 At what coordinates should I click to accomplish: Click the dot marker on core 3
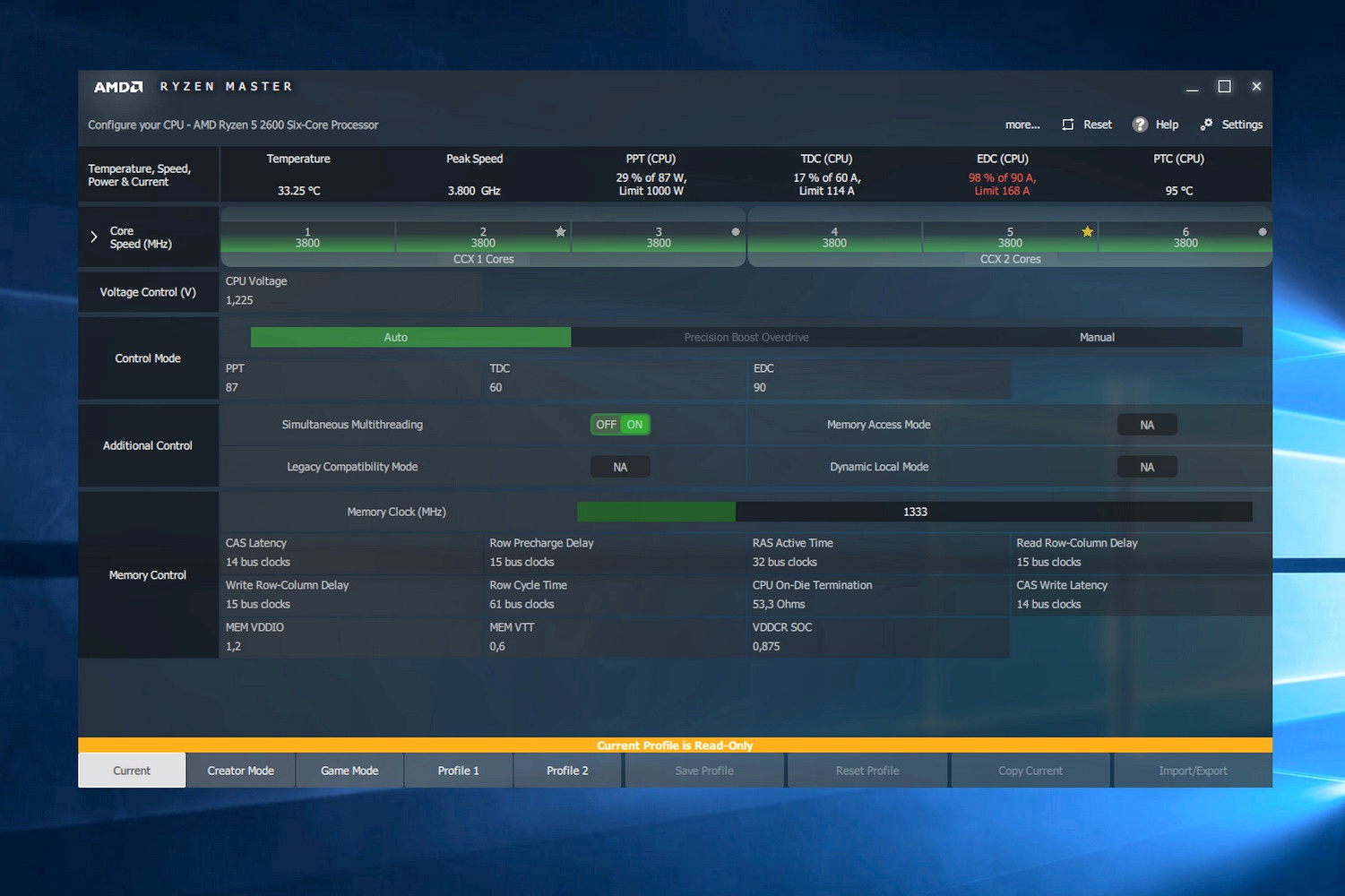tap(736, 231)
